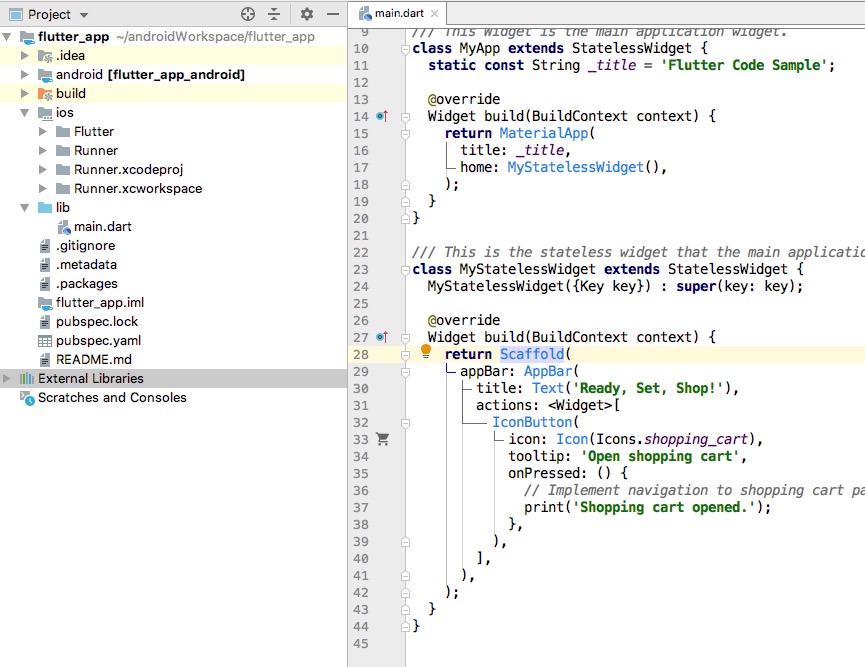The width and height of the screenshot is (865, 667).
Task: Click the shopping cart gutter icon at line 33
Action: (x=383, y=439)
